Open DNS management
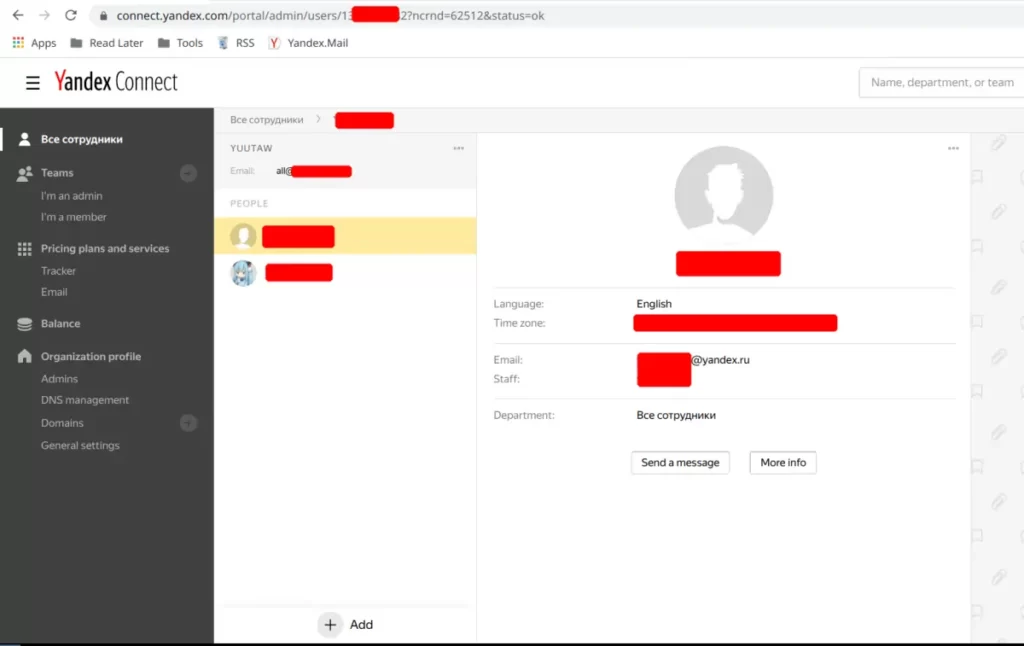 (x=84, y=400)
